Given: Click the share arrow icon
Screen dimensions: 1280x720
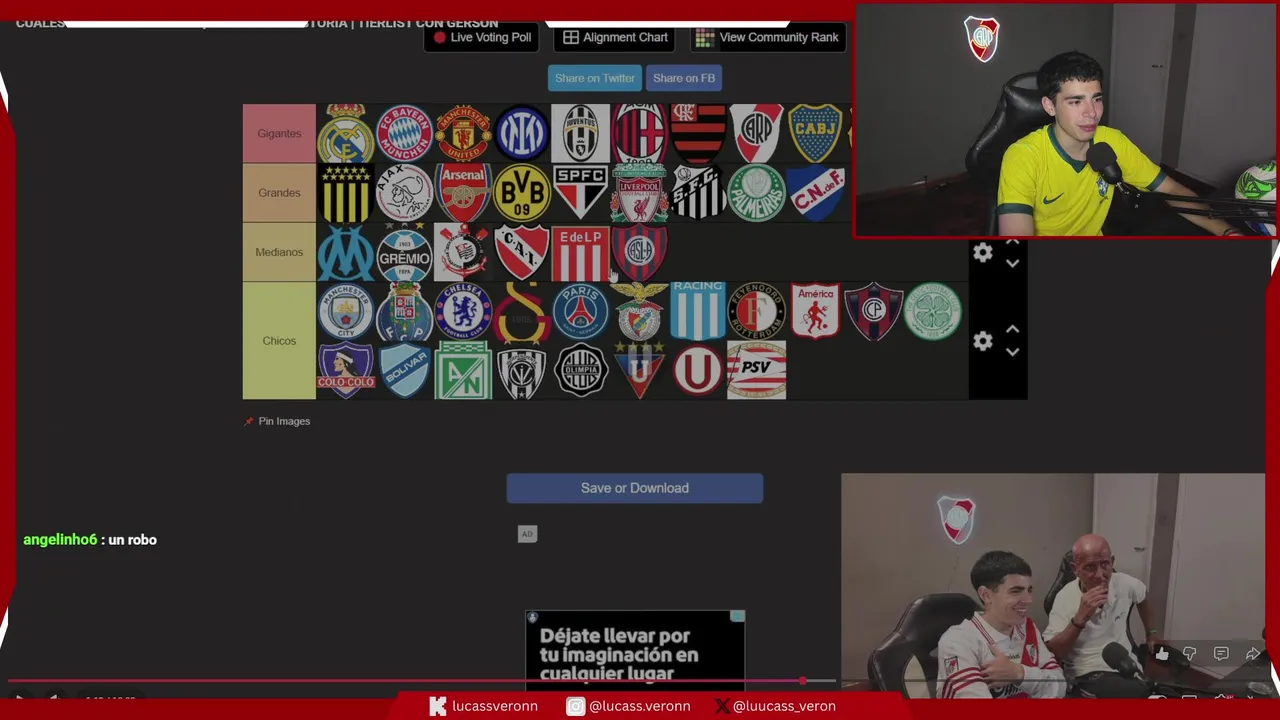Looking at the screenshot, I should pos(1253,654).
